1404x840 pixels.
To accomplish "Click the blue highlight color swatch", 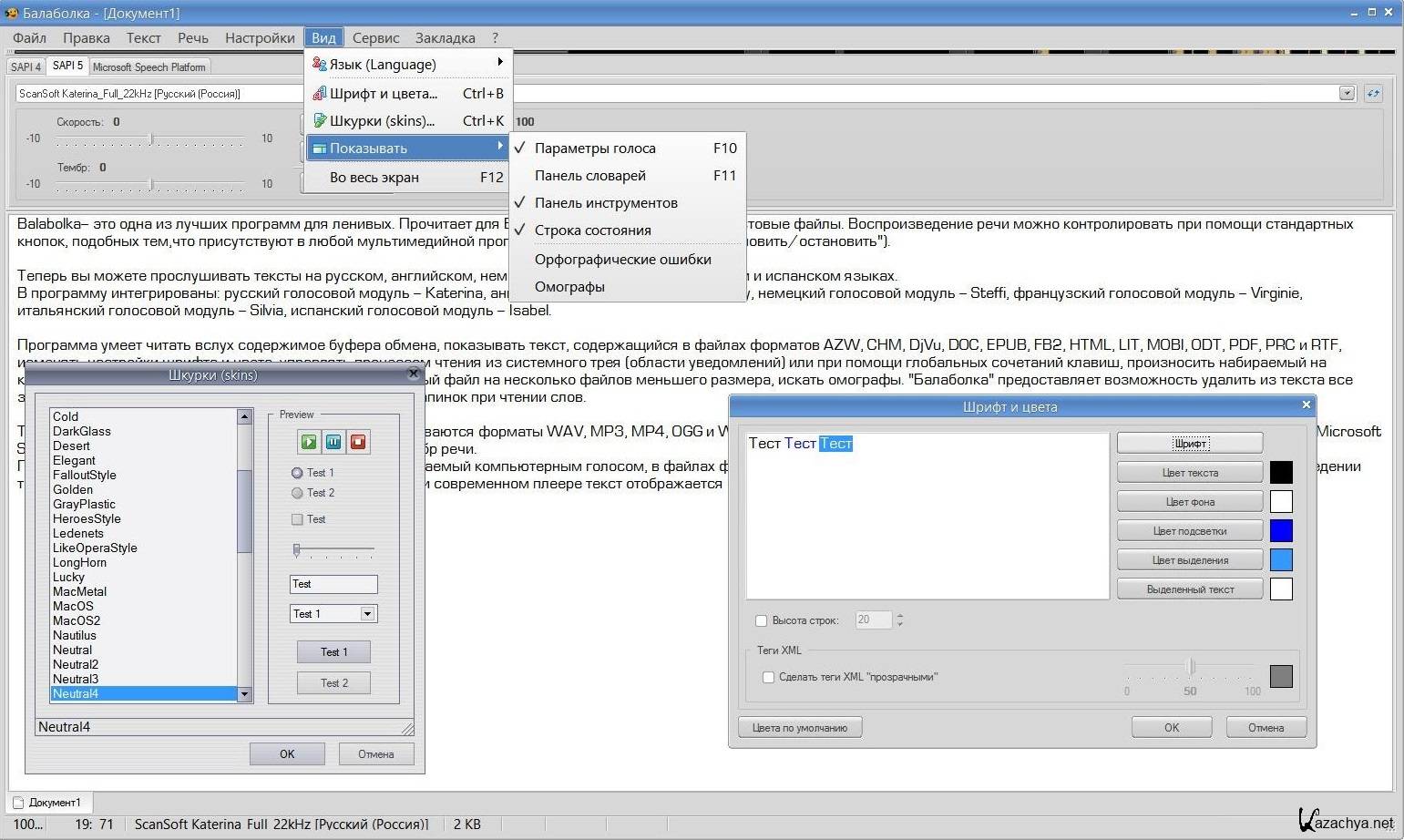I will pyautogui.click(x=1281, y=530).
